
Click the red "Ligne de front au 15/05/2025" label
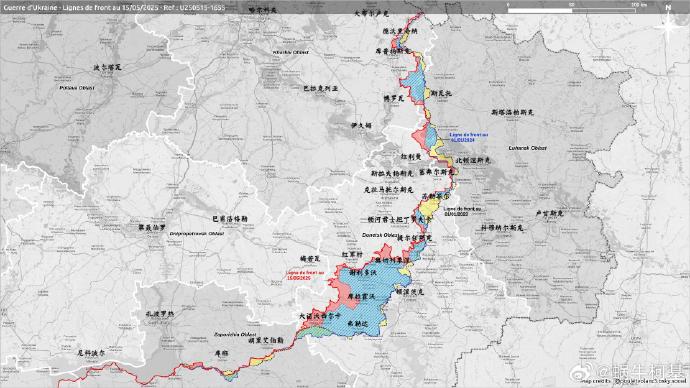[305, 275]
